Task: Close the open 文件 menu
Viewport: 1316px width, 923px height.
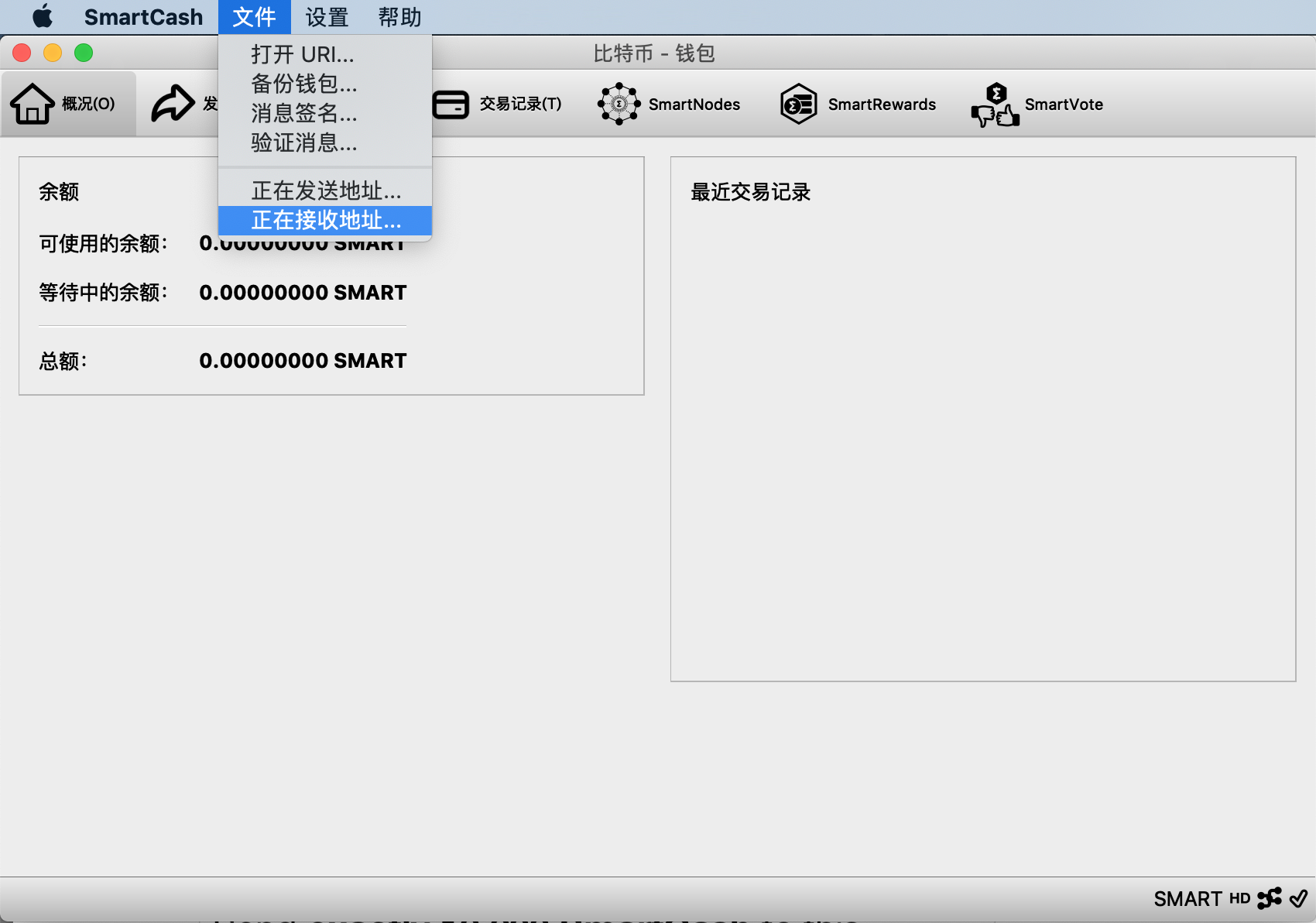Action: click(x=254, y=17)
